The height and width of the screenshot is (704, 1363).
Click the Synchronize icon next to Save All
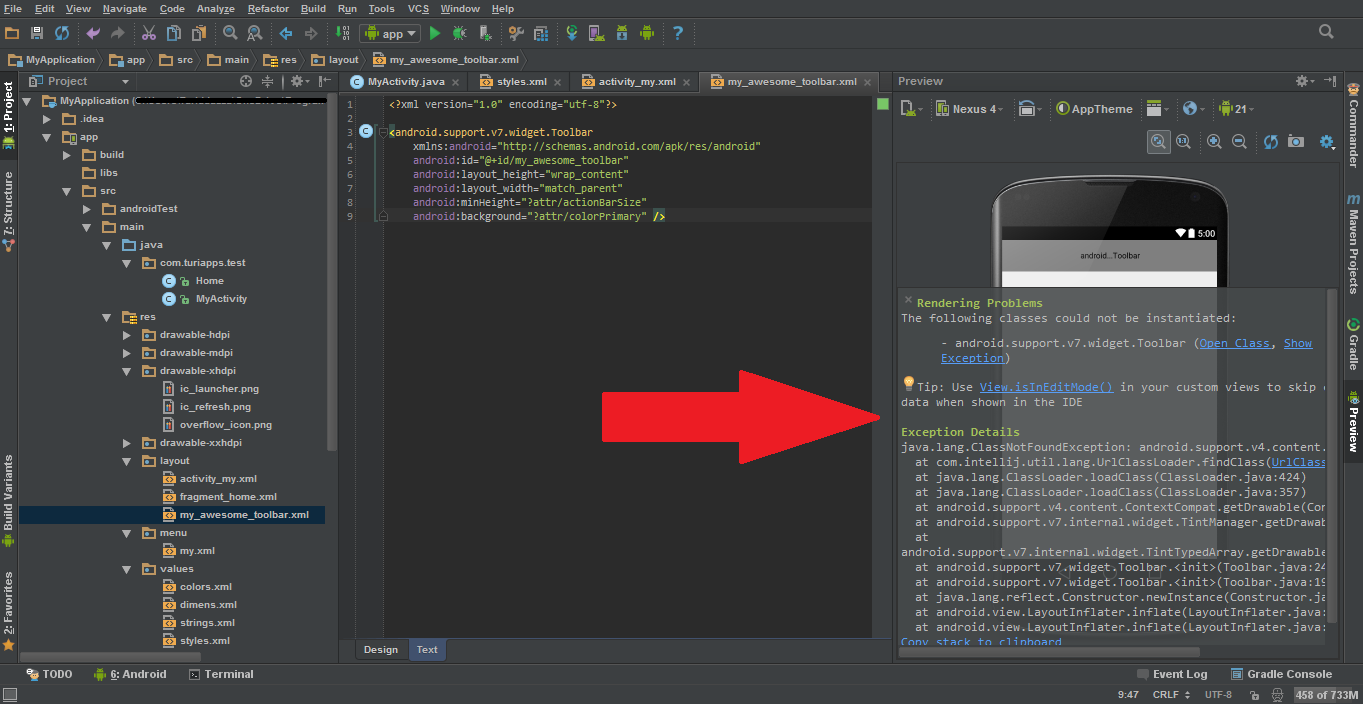[x=62, y=33]
